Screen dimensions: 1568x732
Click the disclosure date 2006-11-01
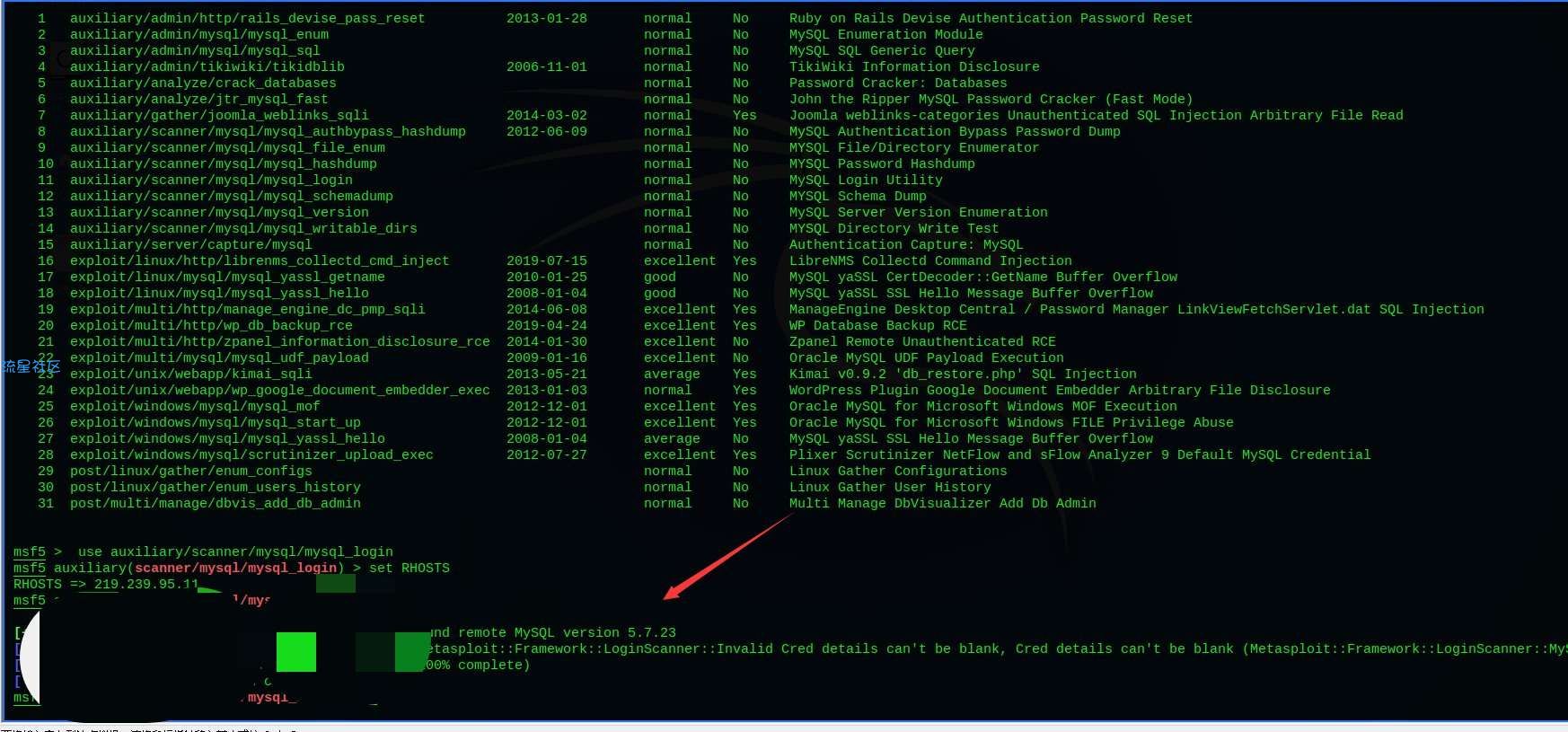pyautogui.click(x=547, y=66)
